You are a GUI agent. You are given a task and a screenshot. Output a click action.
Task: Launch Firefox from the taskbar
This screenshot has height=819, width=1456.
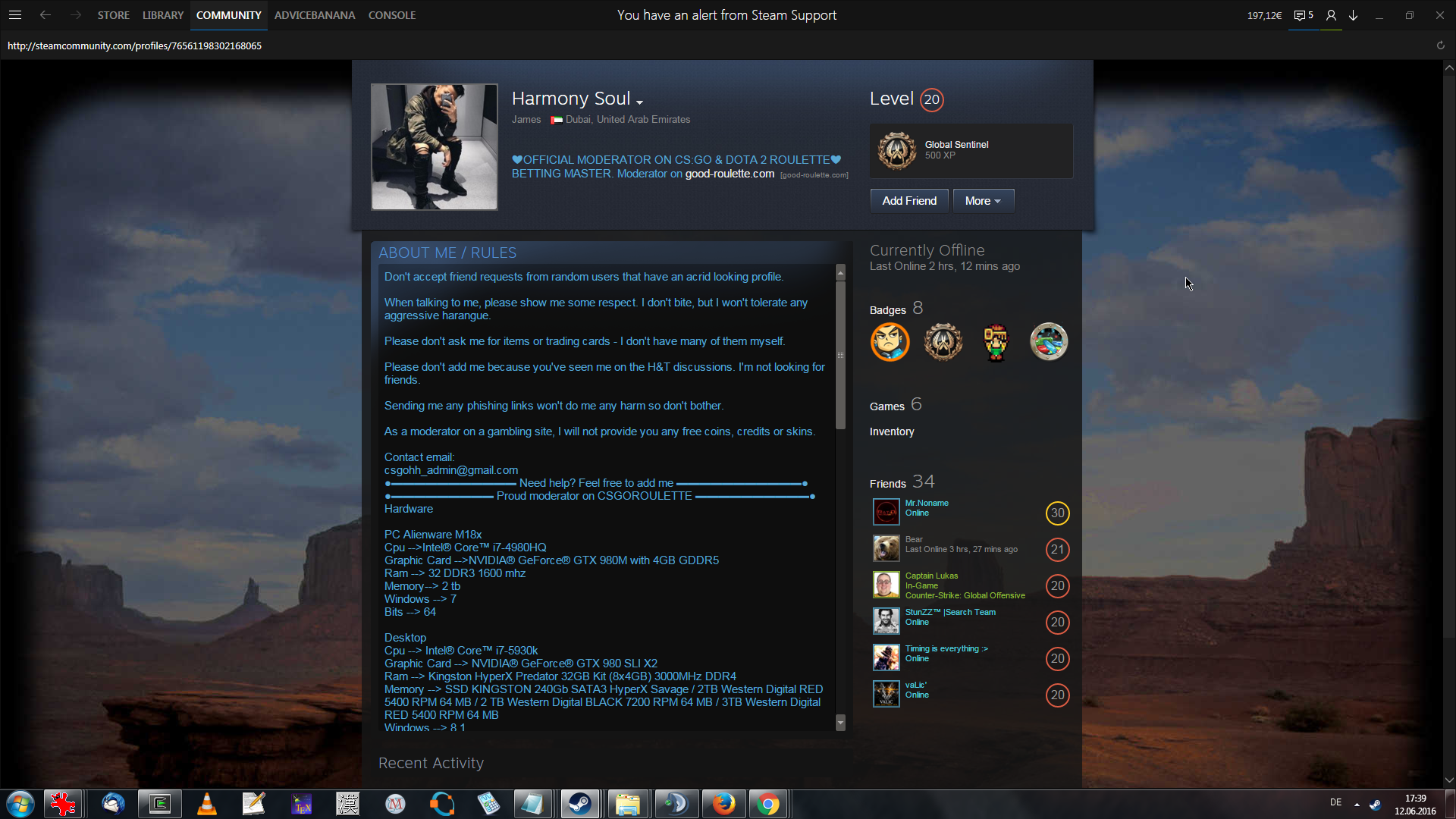pos(723,804)
